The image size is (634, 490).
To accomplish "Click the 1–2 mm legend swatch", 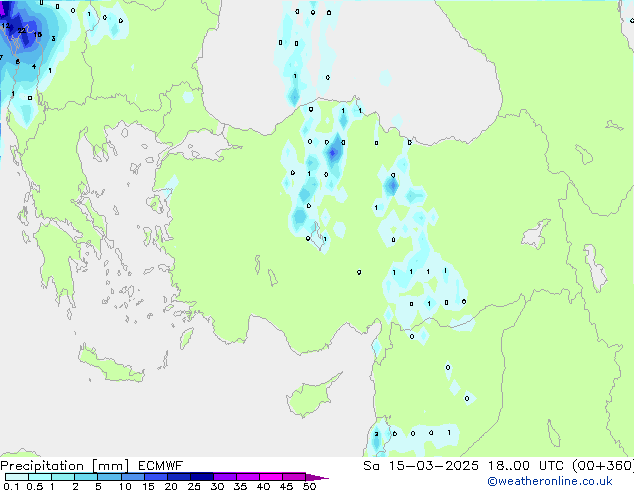I will 63,477.
